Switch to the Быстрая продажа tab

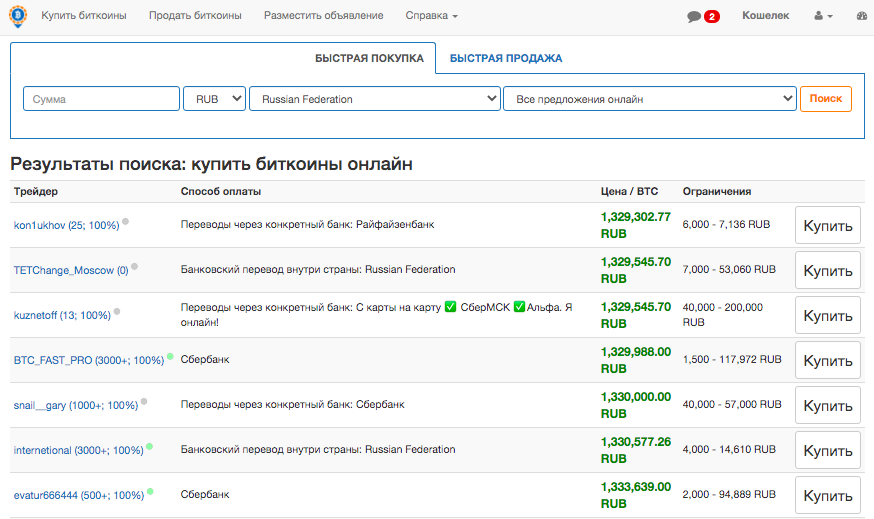[x=505, y=58]
